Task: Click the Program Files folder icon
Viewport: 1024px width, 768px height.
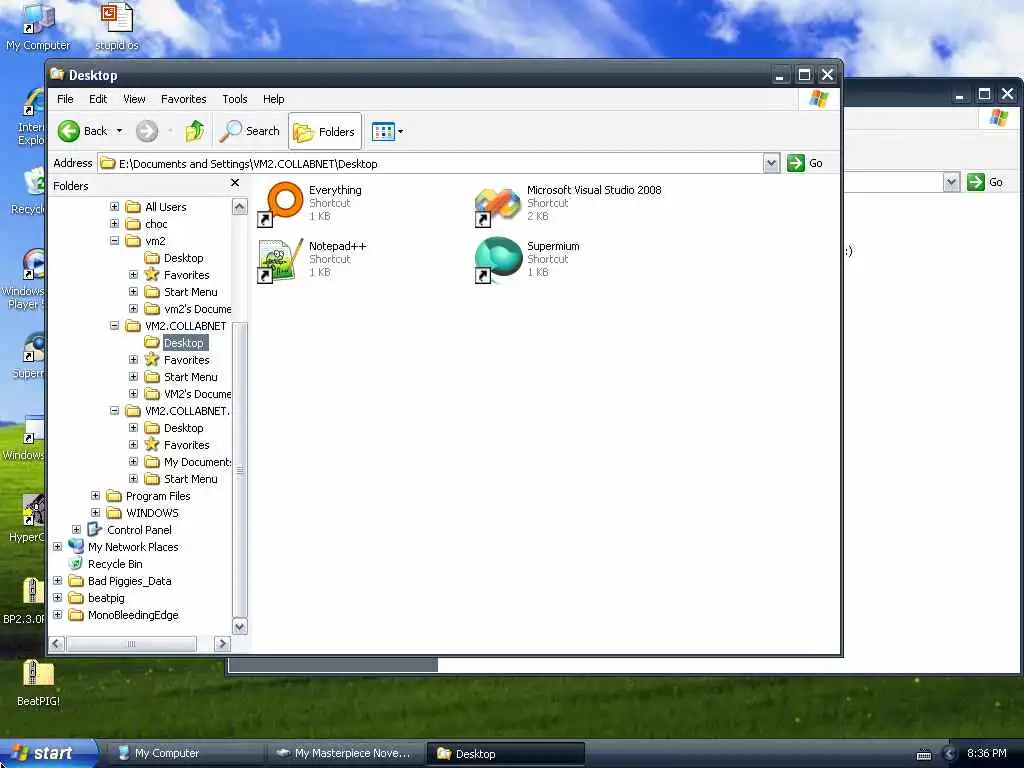Action: [x=114, y=496]
